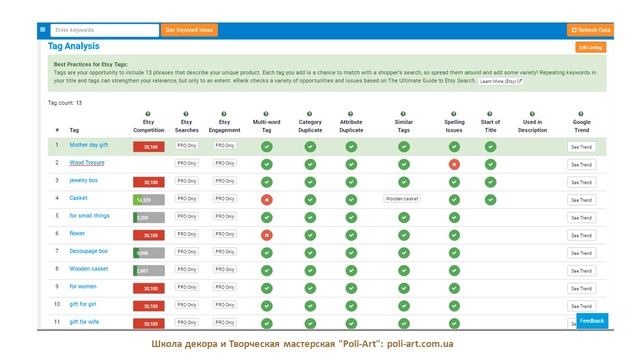Click See Trend for Wood Tresure
Viewport: 640px width, 360px height.
[581, 164]
